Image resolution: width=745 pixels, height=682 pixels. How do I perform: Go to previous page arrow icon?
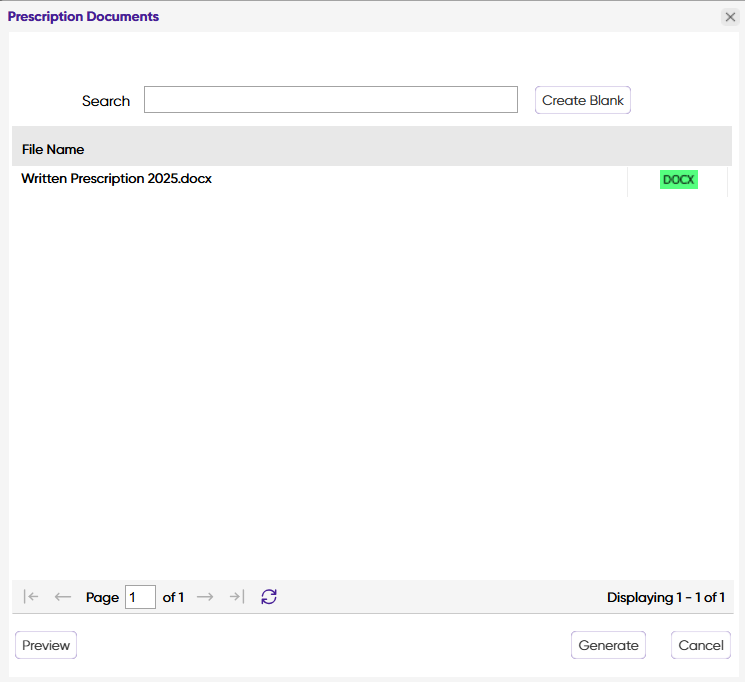point(63,596)
